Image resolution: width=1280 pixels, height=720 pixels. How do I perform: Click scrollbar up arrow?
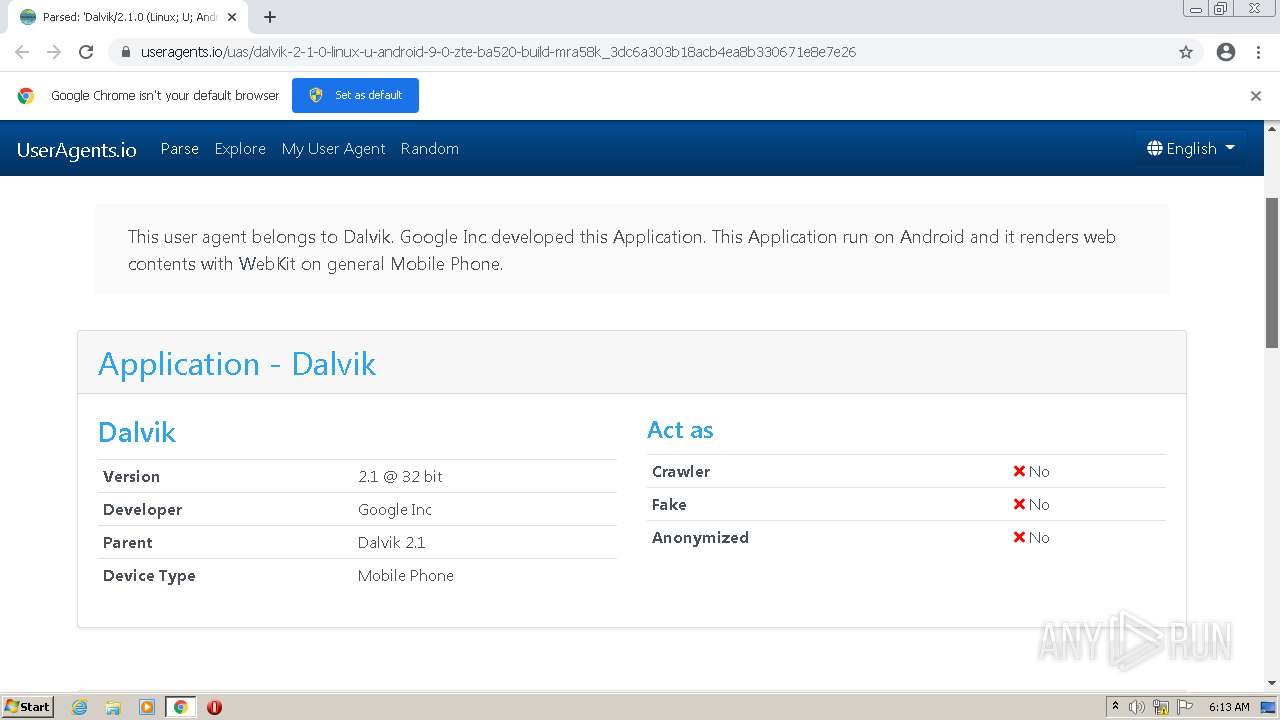pos(1272,128)
